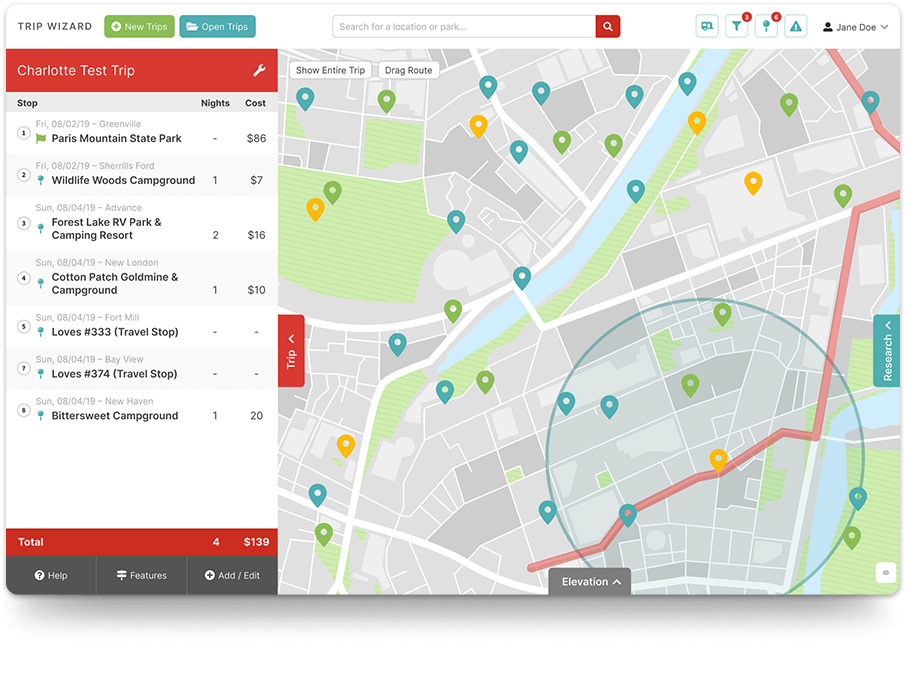905x683 pixels.
Task: Select the teal map pin on the red route
Action: [628, 514]
